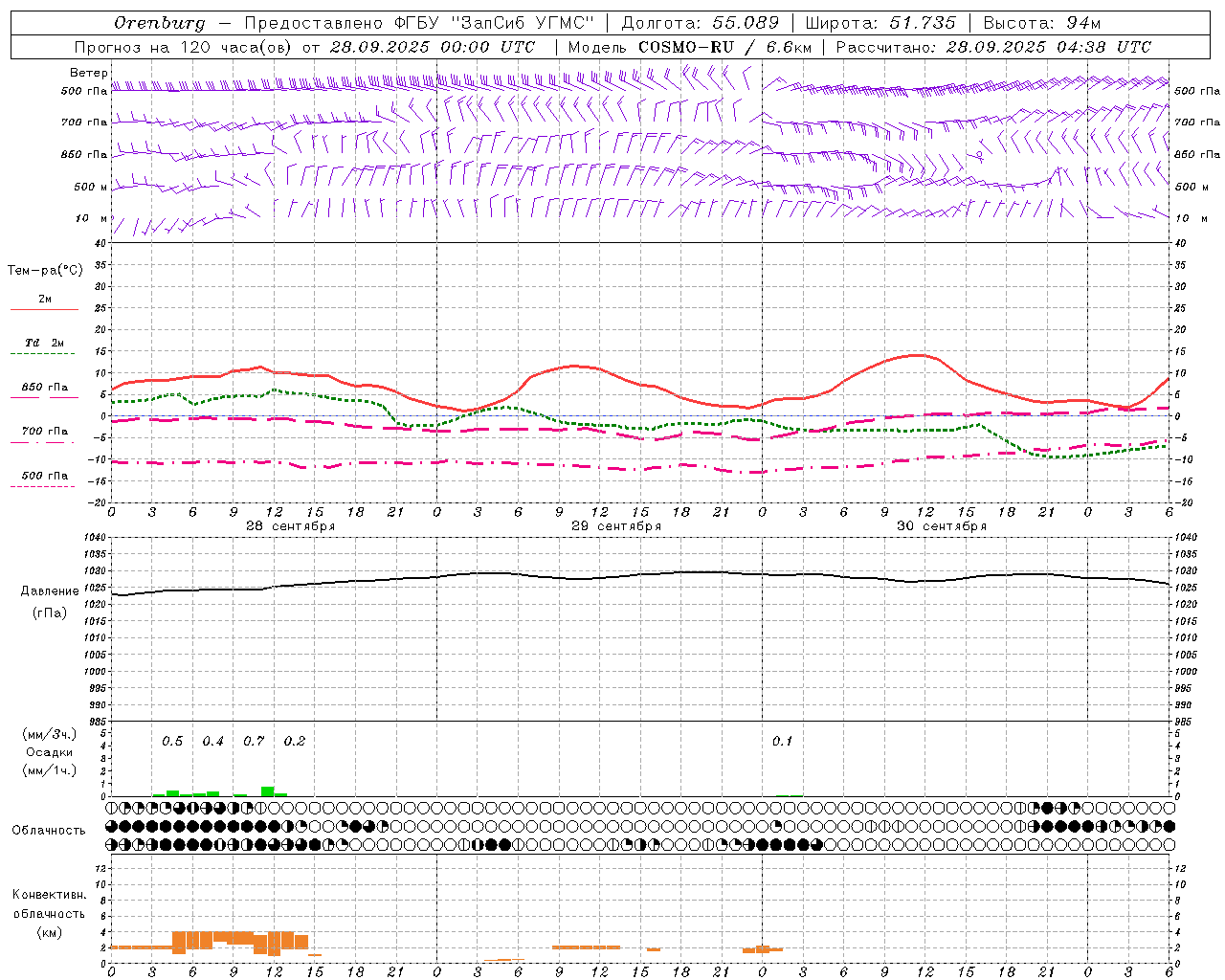Click "Прогноз на 120 часа(ов)" header text

click(184, 47)
